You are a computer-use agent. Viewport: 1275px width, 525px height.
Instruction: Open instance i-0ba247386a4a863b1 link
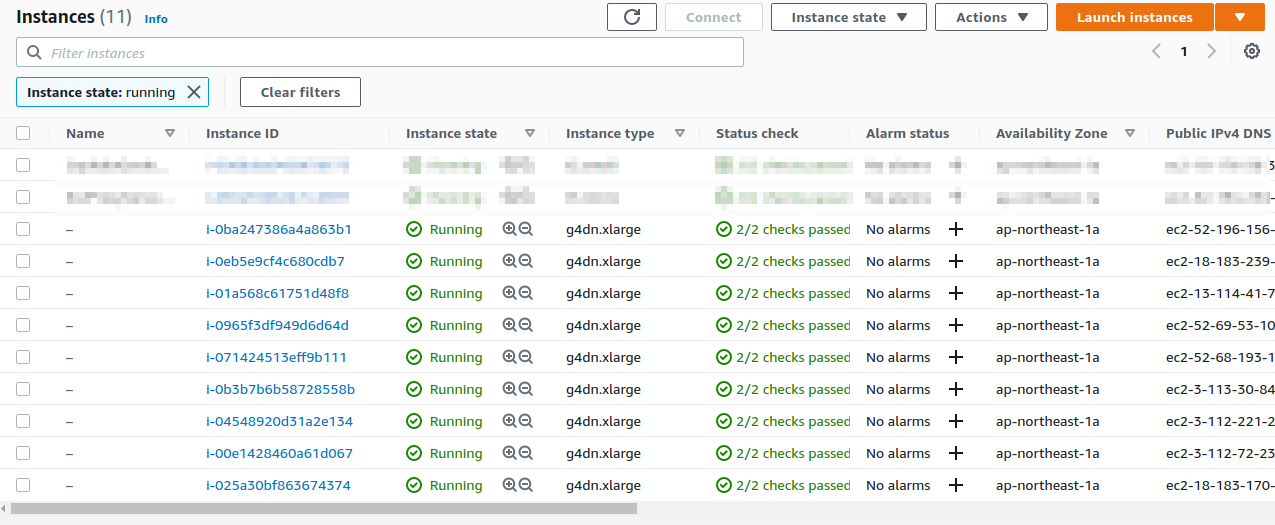pyautogui.click(x=279, y=229)
